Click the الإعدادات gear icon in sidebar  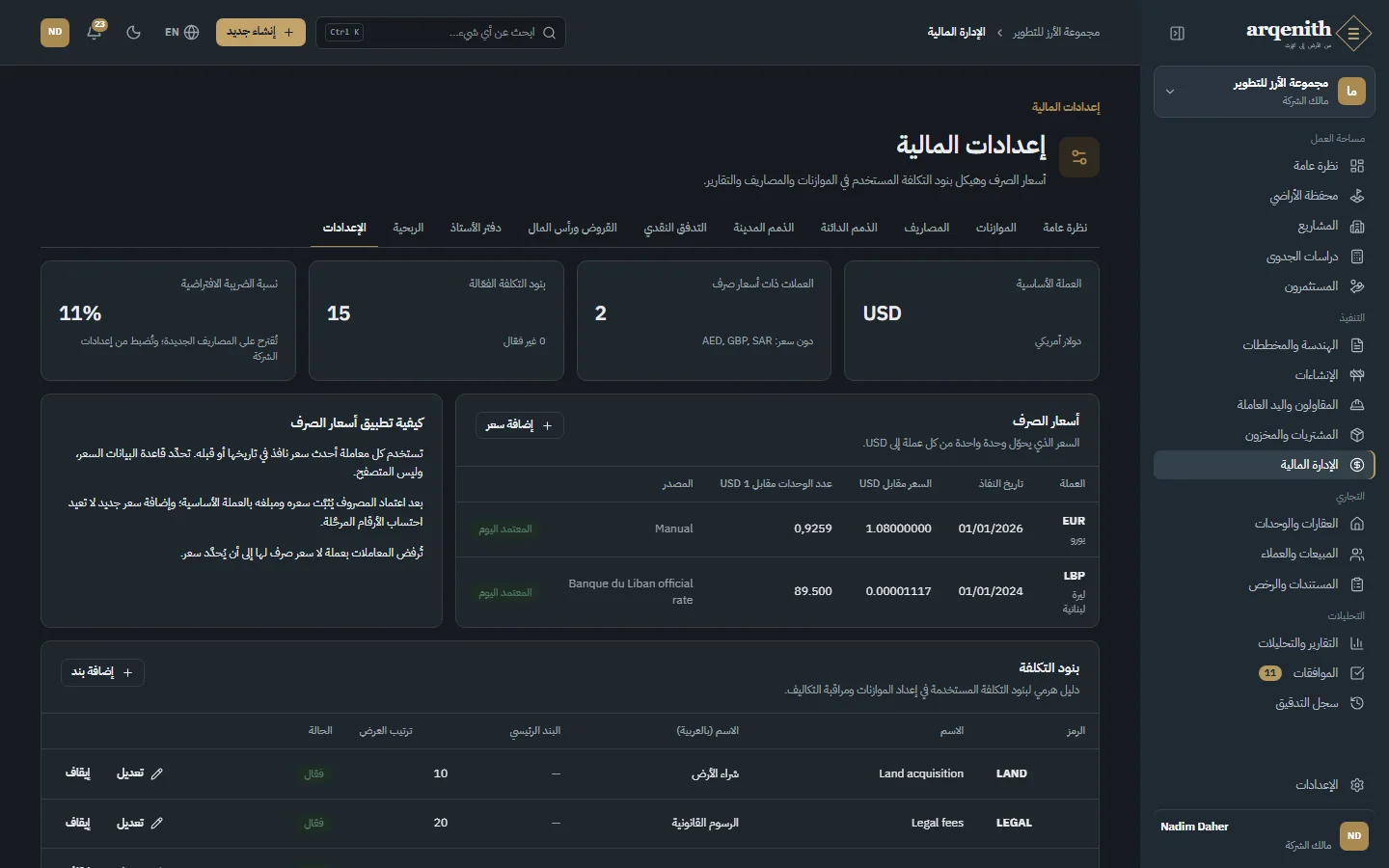pyautogui.click(x=1357, y=785)
